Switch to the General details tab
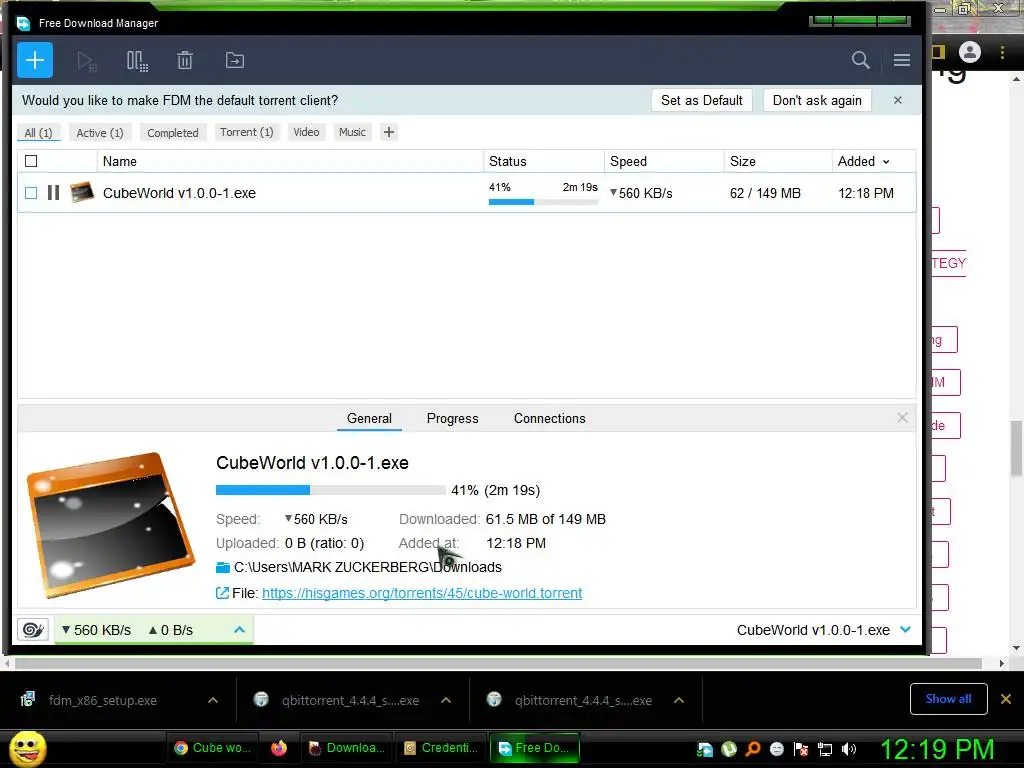The width and height of the screenshot is (1024, 768). coord(369,419)
